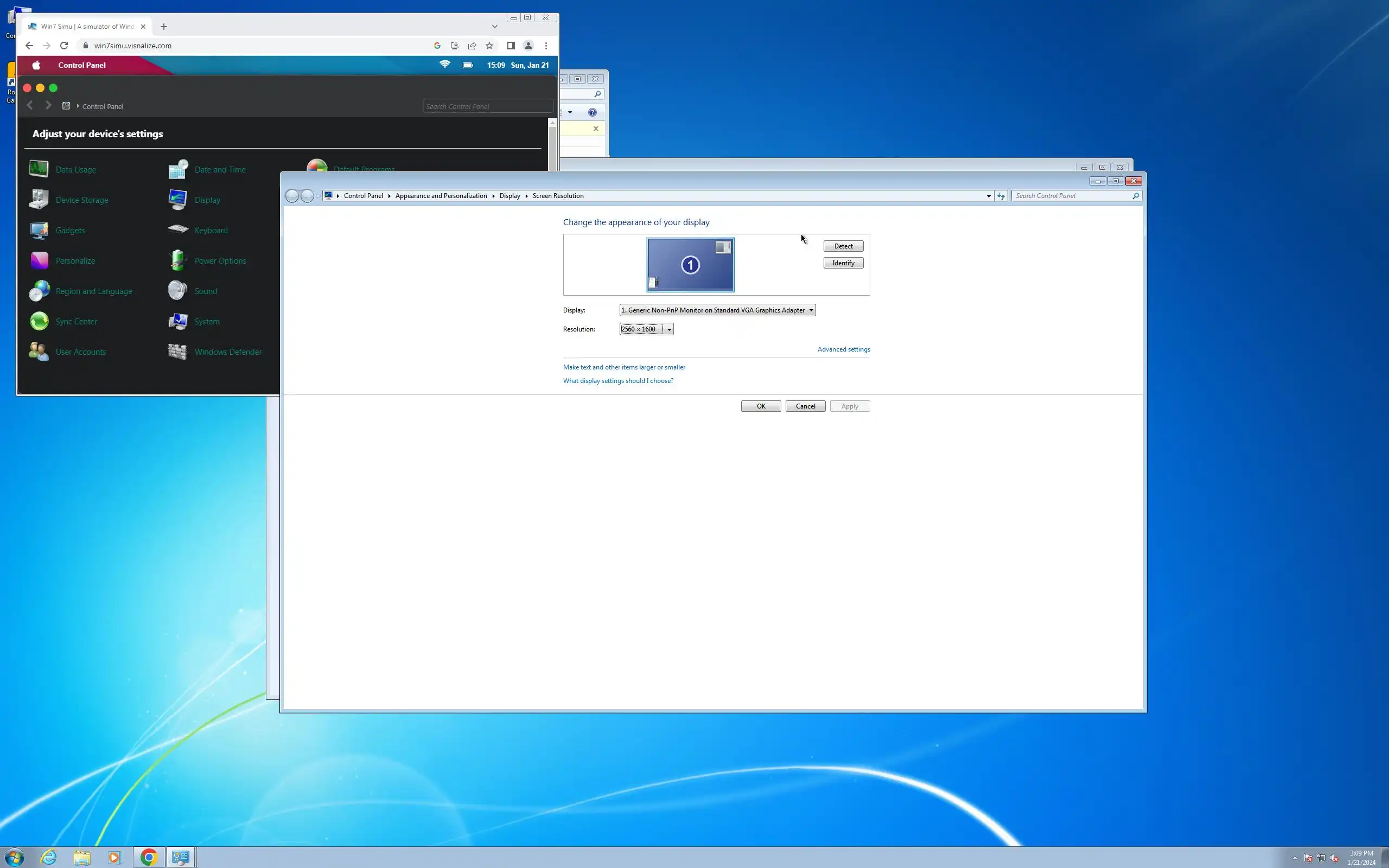The width and height of the screenshot is (1389, 868).
Task: Click the green macOS-style window button
Action: [53, 88]
